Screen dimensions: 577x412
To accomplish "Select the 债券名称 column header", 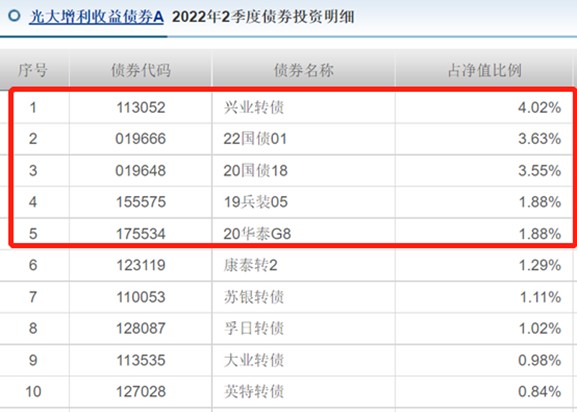I will pos(304,70).
